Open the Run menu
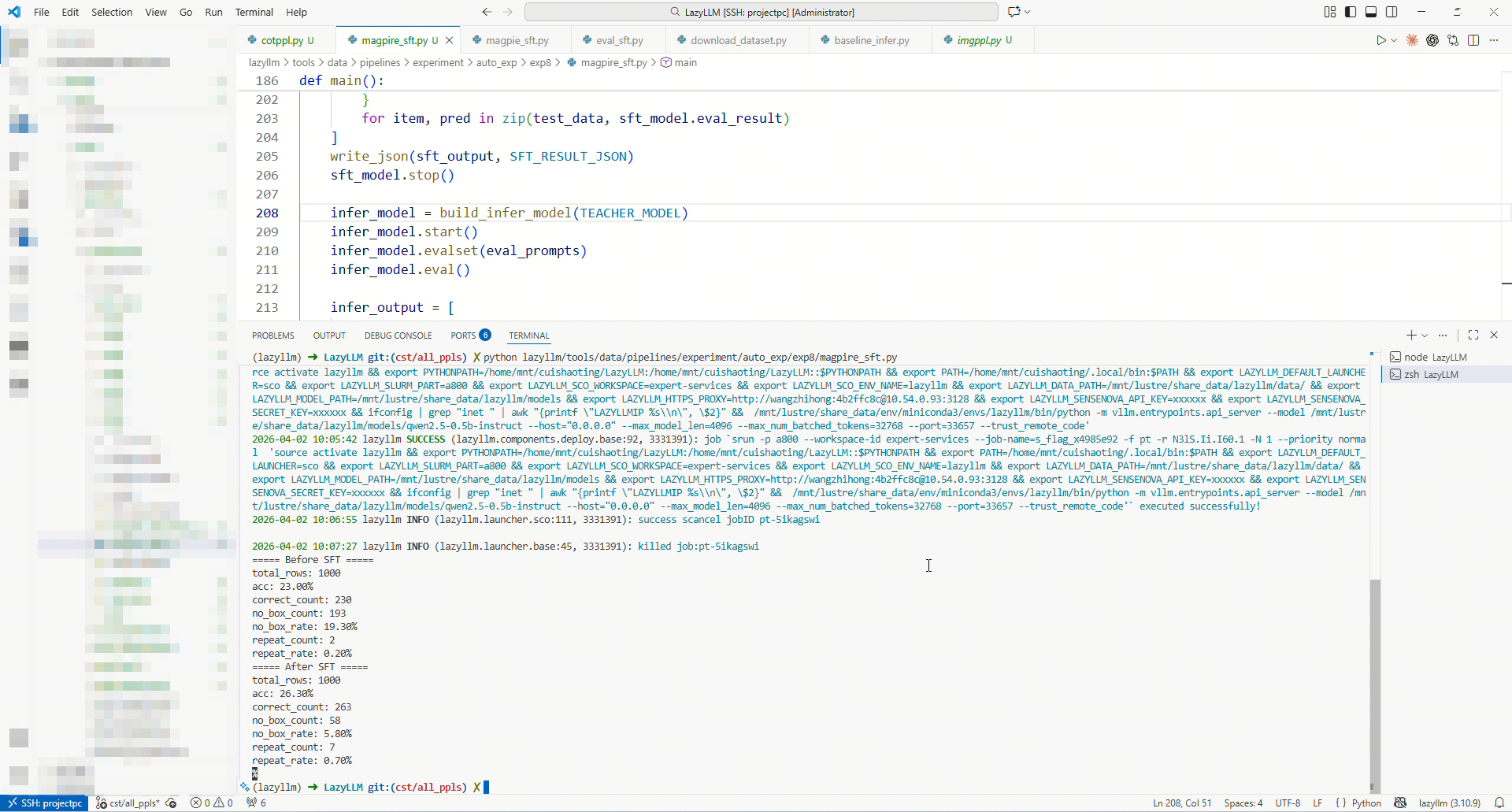The height and width of the screenshot is (812, 1512). coord(213,12)
